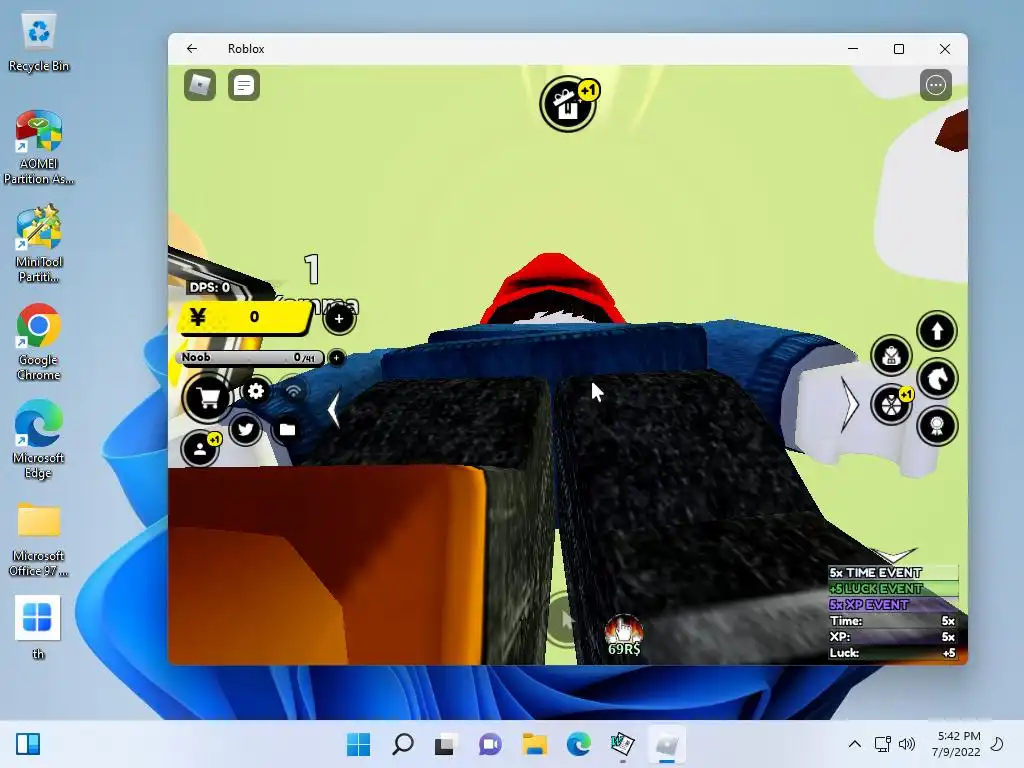Select Microsoft Edge desktop shortcut

click(x=39, y=440)
